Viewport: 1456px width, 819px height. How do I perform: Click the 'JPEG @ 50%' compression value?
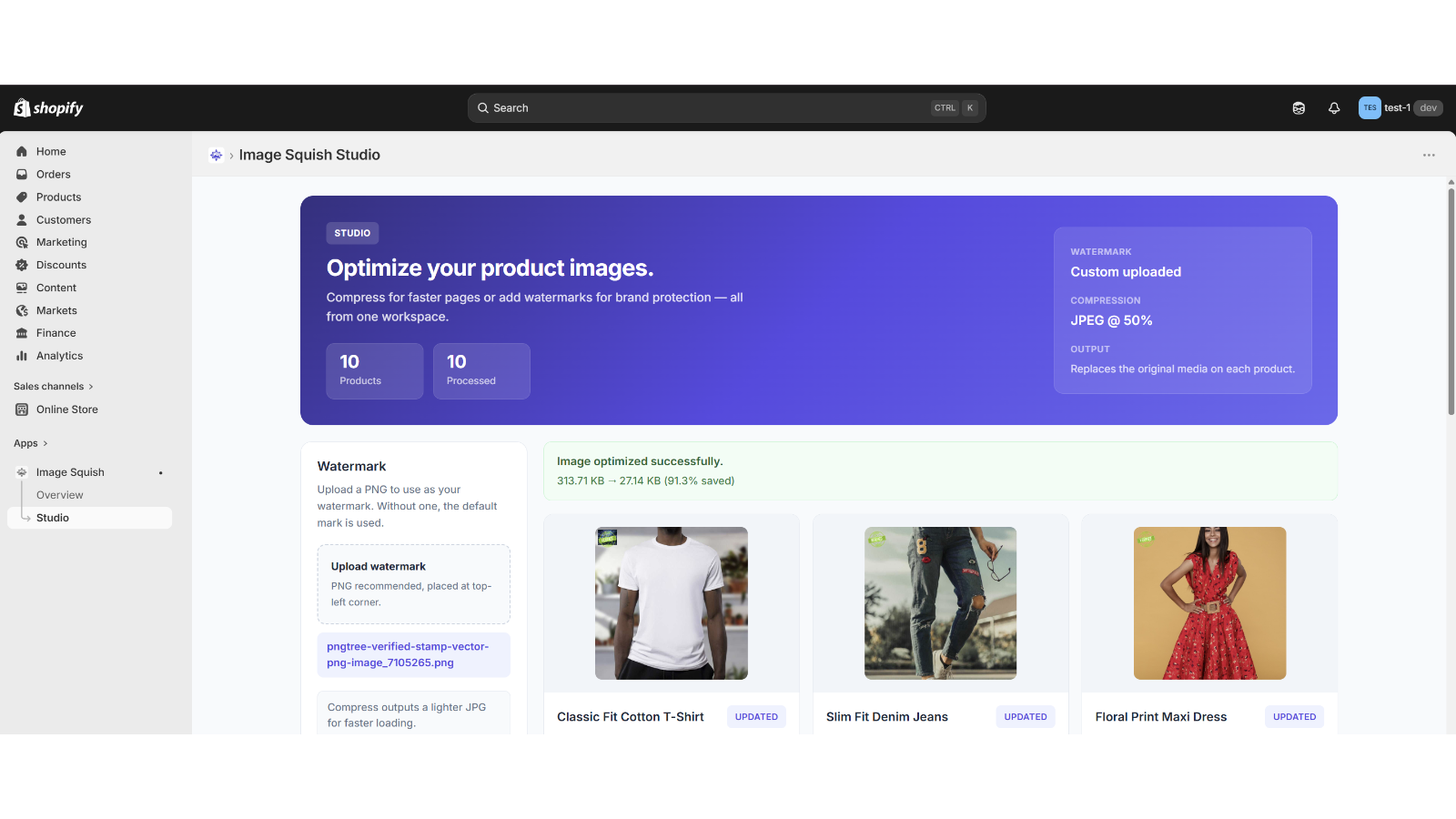coord(1111,321)
